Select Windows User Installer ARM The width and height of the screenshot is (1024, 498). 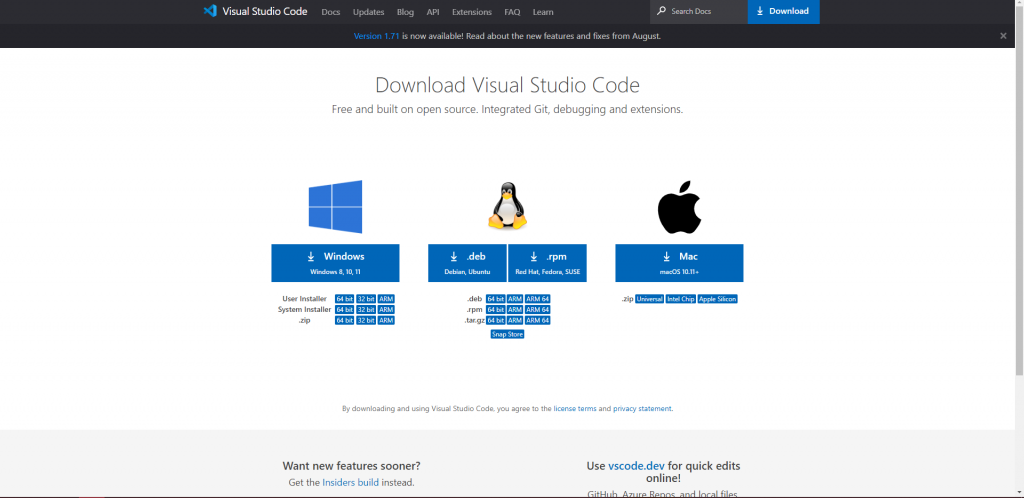tap(386, 299)
